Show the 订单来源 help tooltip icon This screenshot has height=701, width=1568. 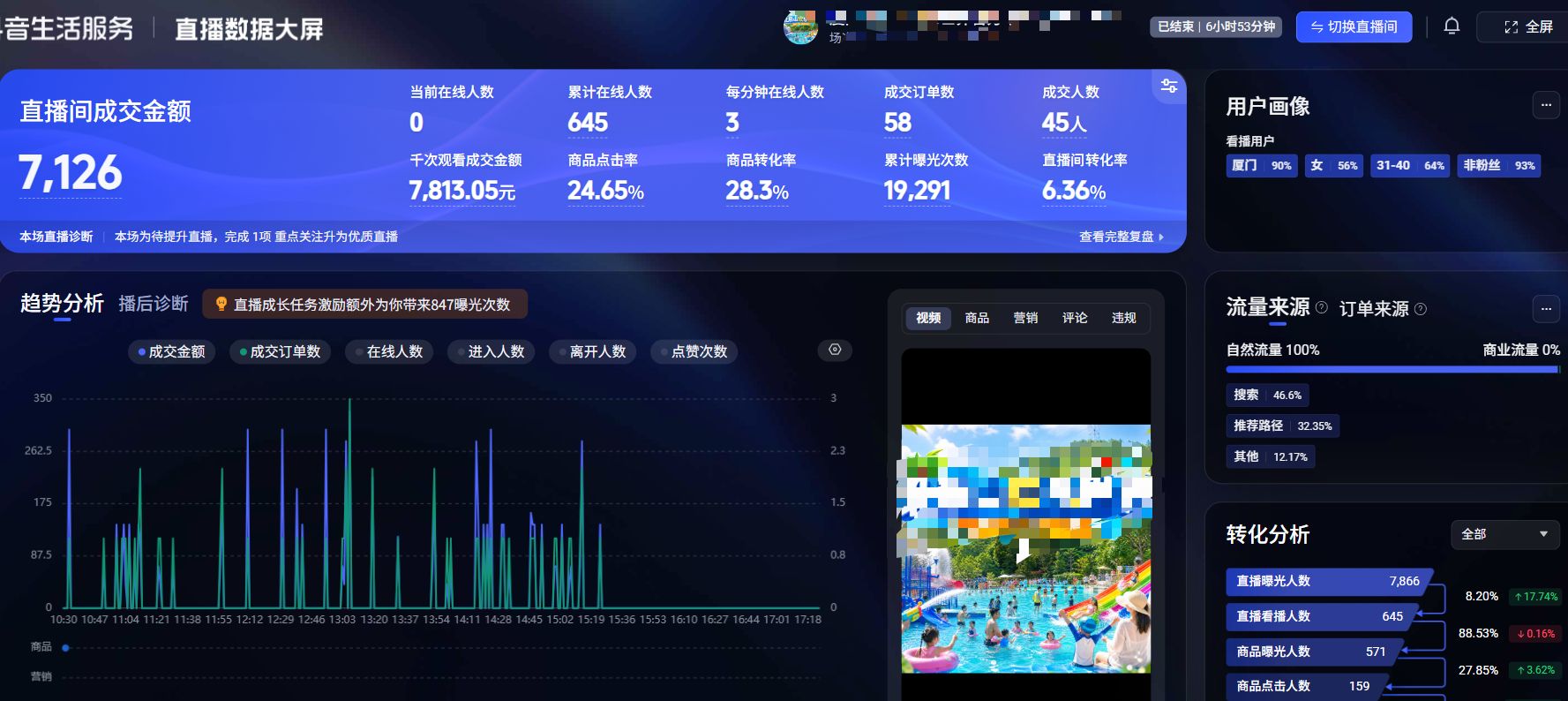(1420, 309)
